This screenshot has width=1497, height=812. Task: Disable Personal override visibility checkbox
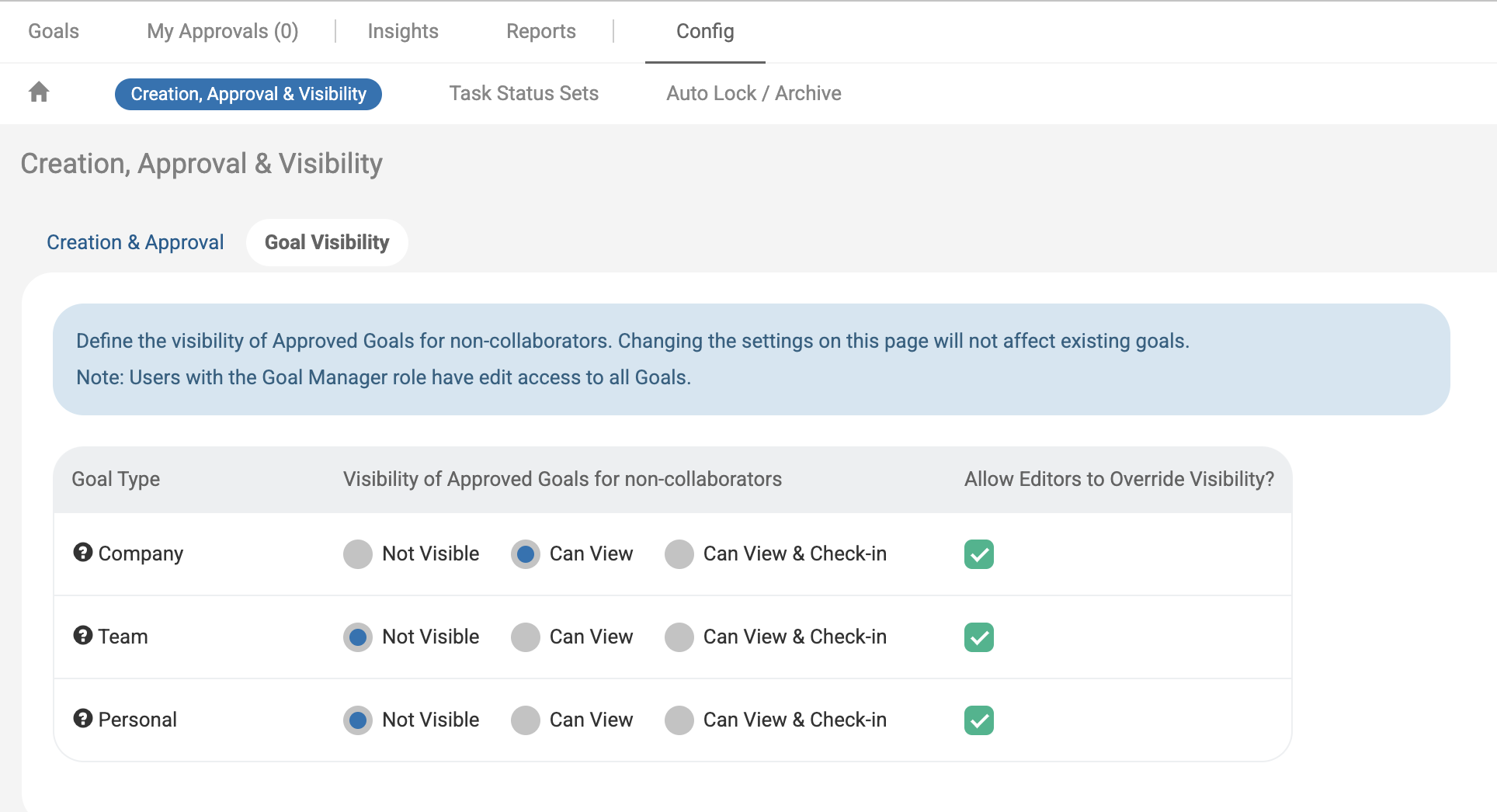pos(978,720)
